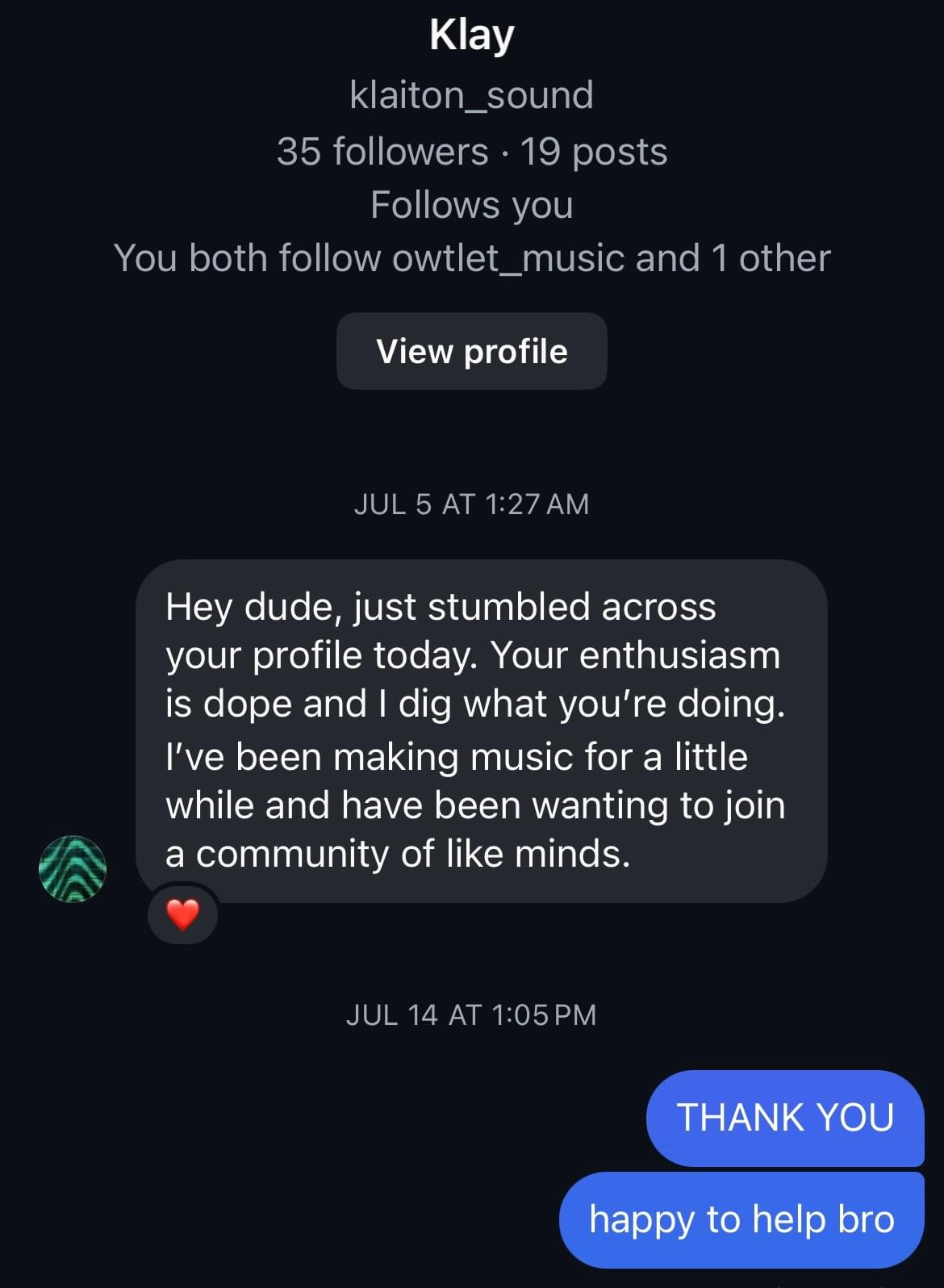Select the "happy to help bro" message bubble

tap(741, 1219)
